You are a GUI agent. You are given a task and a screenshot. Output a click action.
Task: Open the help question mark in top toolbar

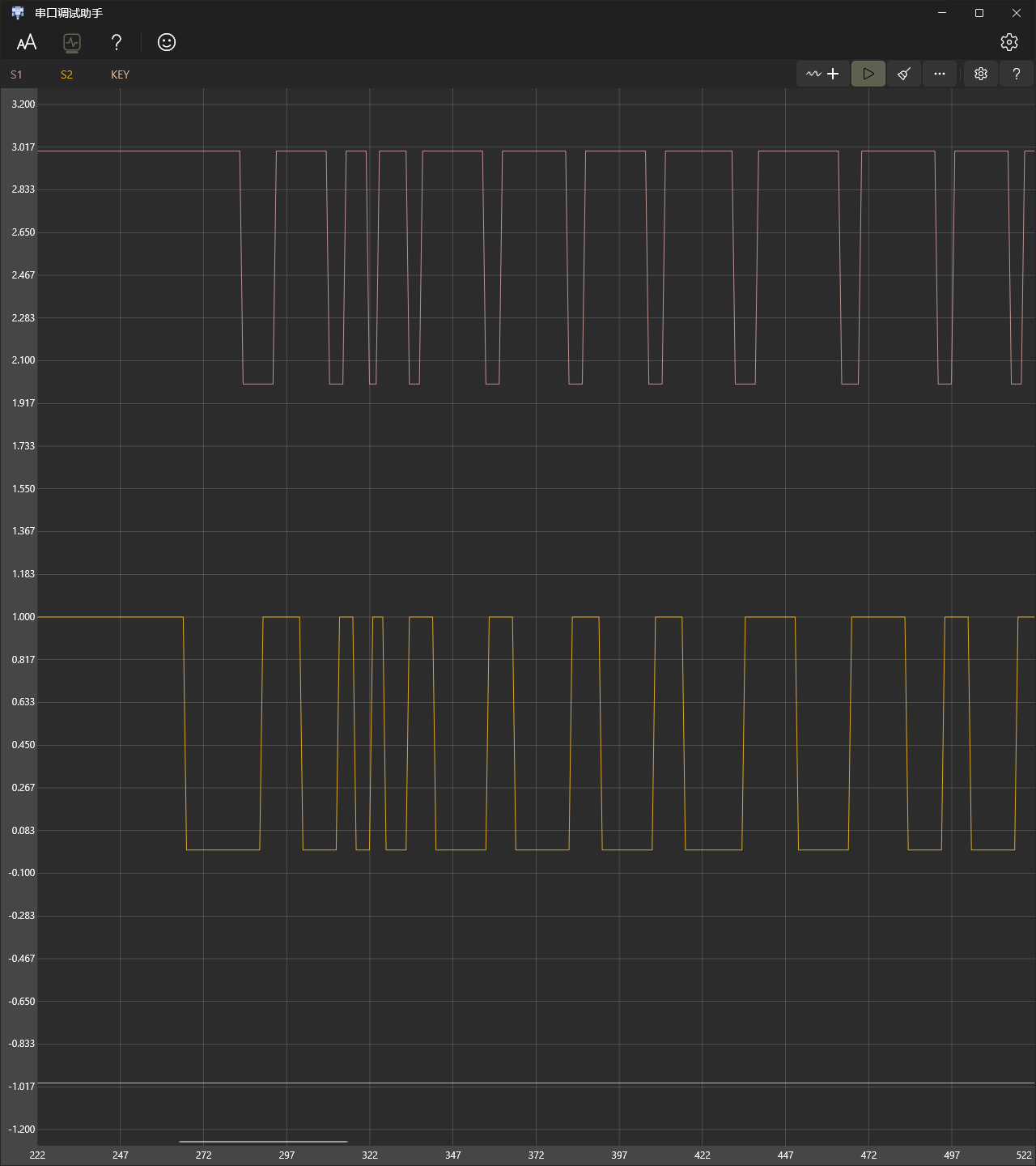click(117, 42)
